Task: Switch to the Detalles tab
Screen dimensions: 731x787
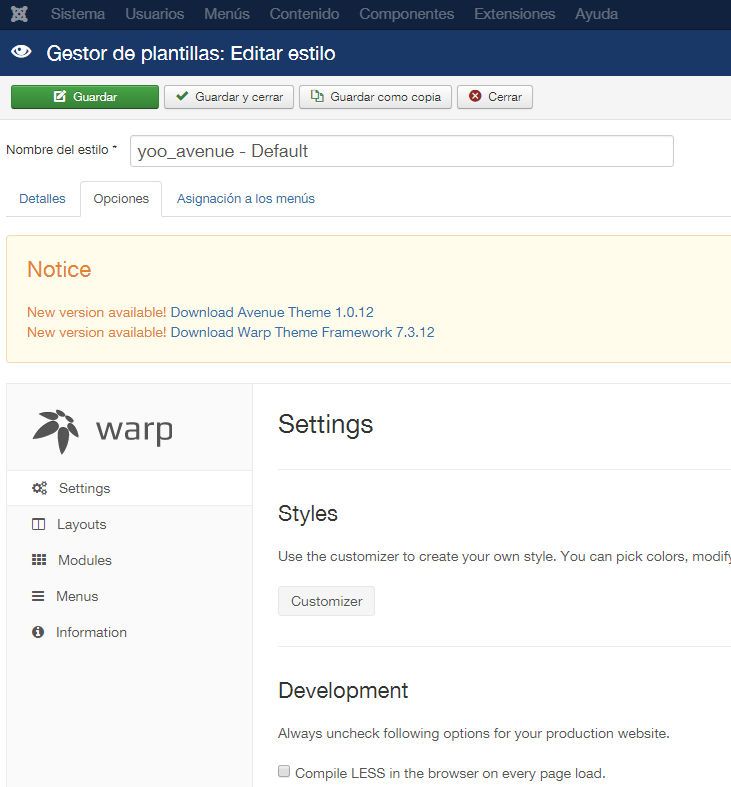Action: tap(42, 199)
